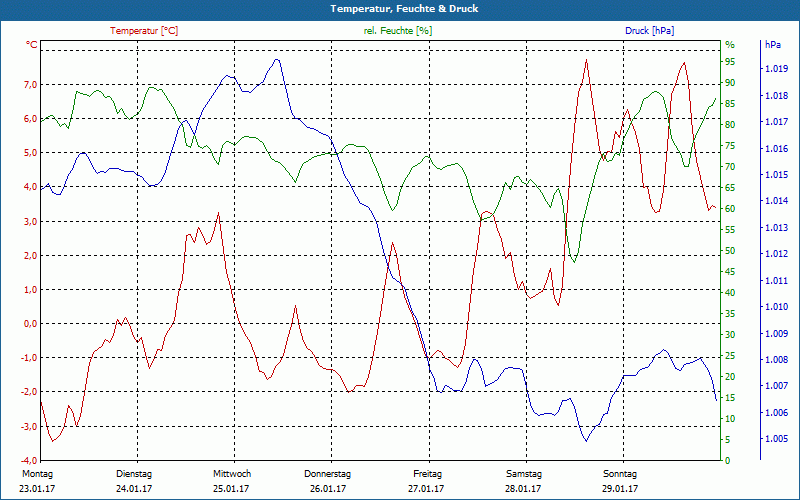Click the 'Donnerstag' day label
The height and width of the screenshot is (500, 800).
coord(328,474)
